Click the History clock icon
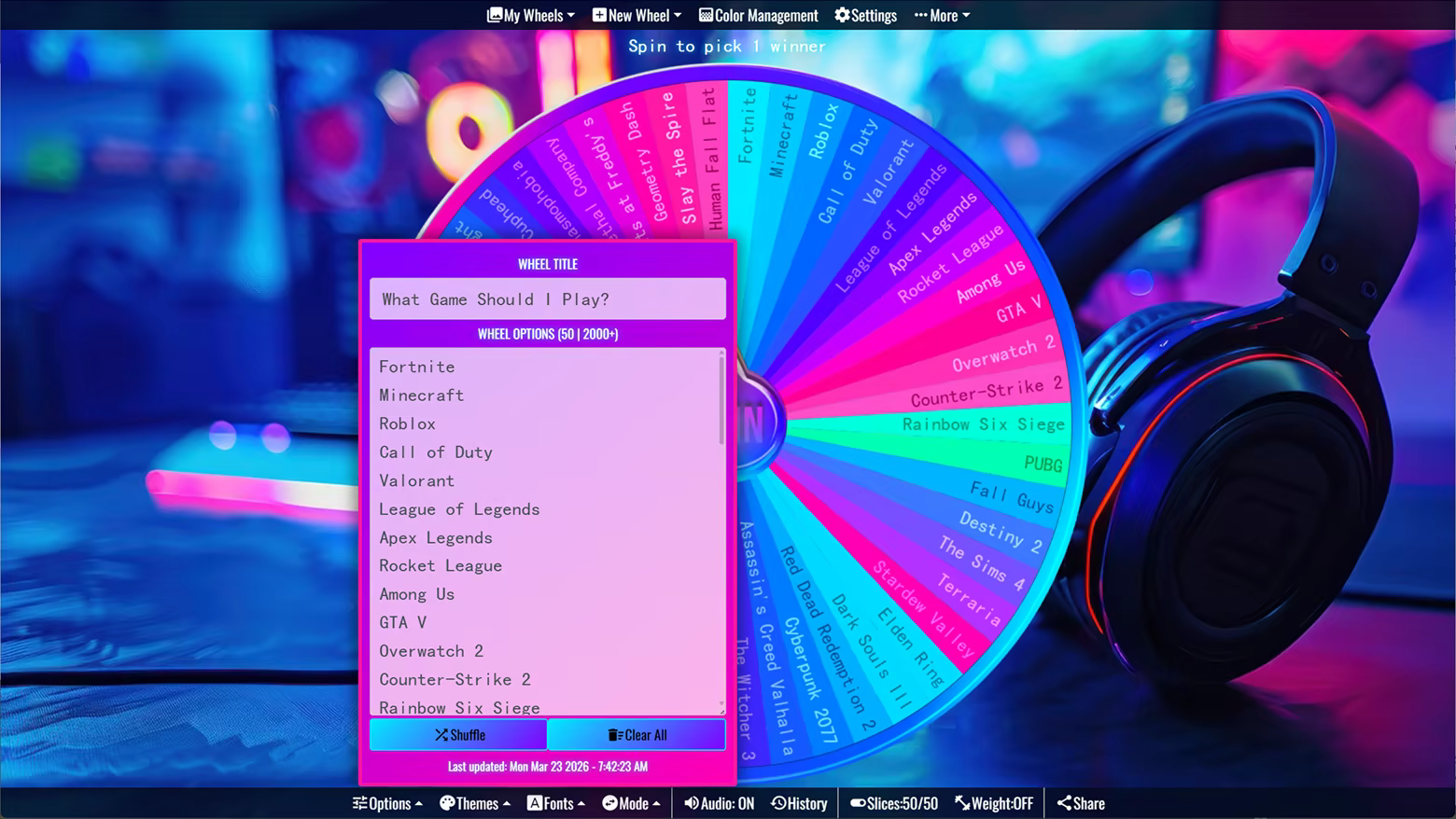 [x=778, y=803]
